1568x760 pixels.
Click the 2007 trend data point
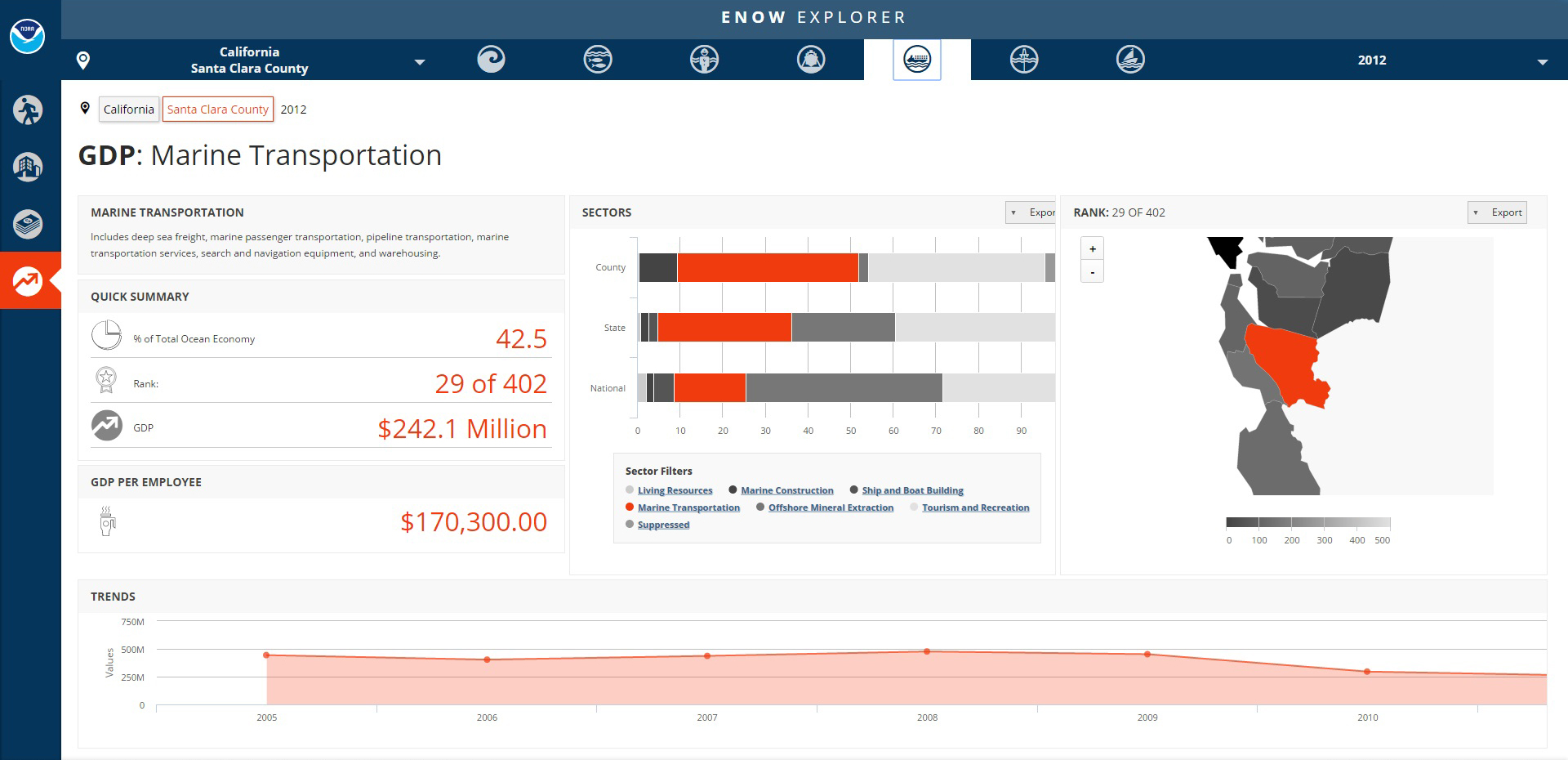tap(707, 655)
